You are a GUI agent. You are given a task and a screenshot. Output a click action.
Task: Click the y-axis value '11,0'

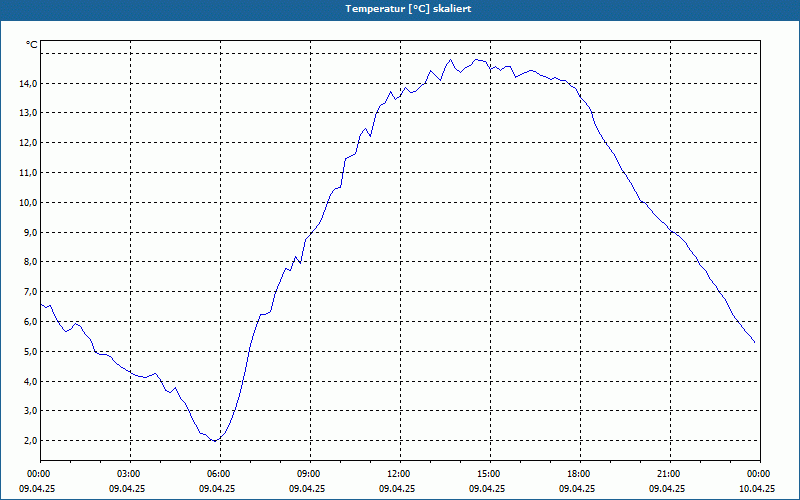(x=29, y=173)
